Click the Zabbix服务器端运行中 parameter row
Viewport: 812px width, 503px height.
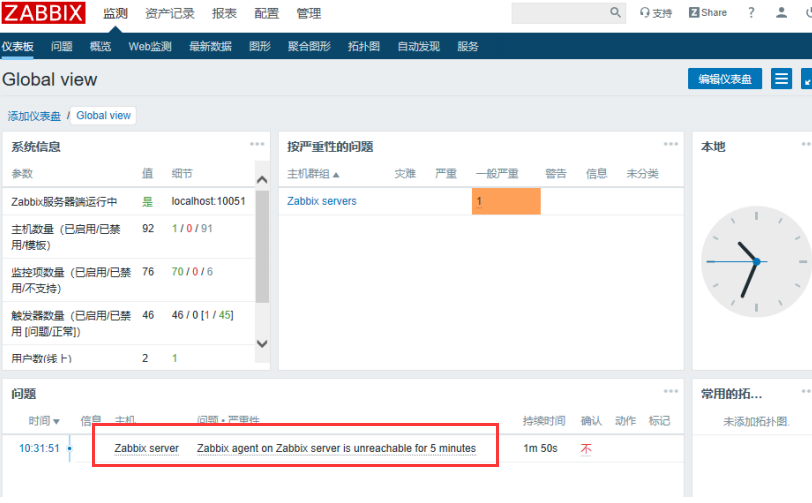[x=128, y=202]
